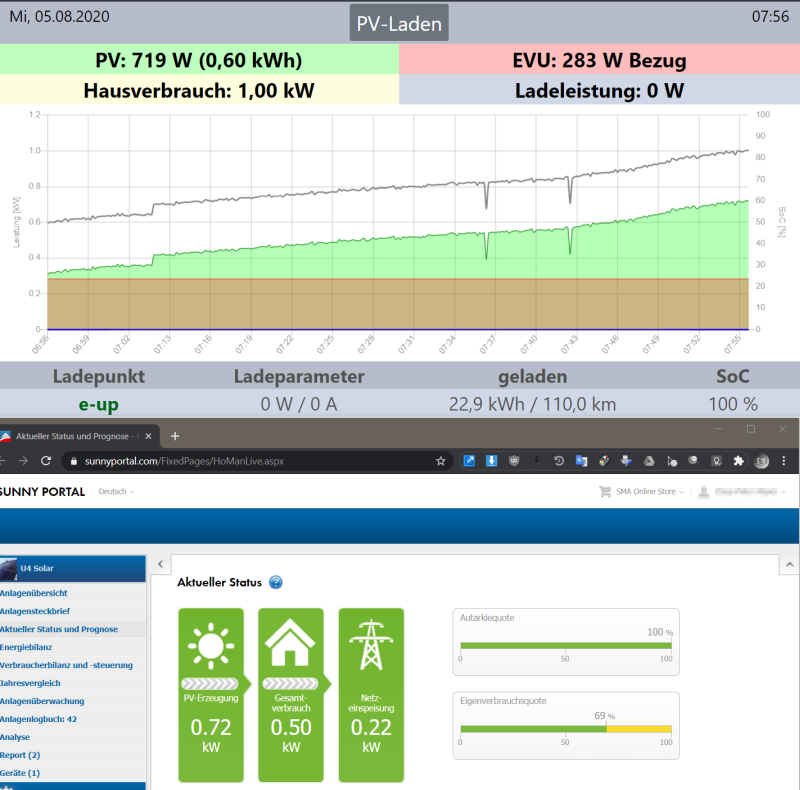Click the PV-Erzeugung sun tile
The image size is (800, 790).
point(211,695)
